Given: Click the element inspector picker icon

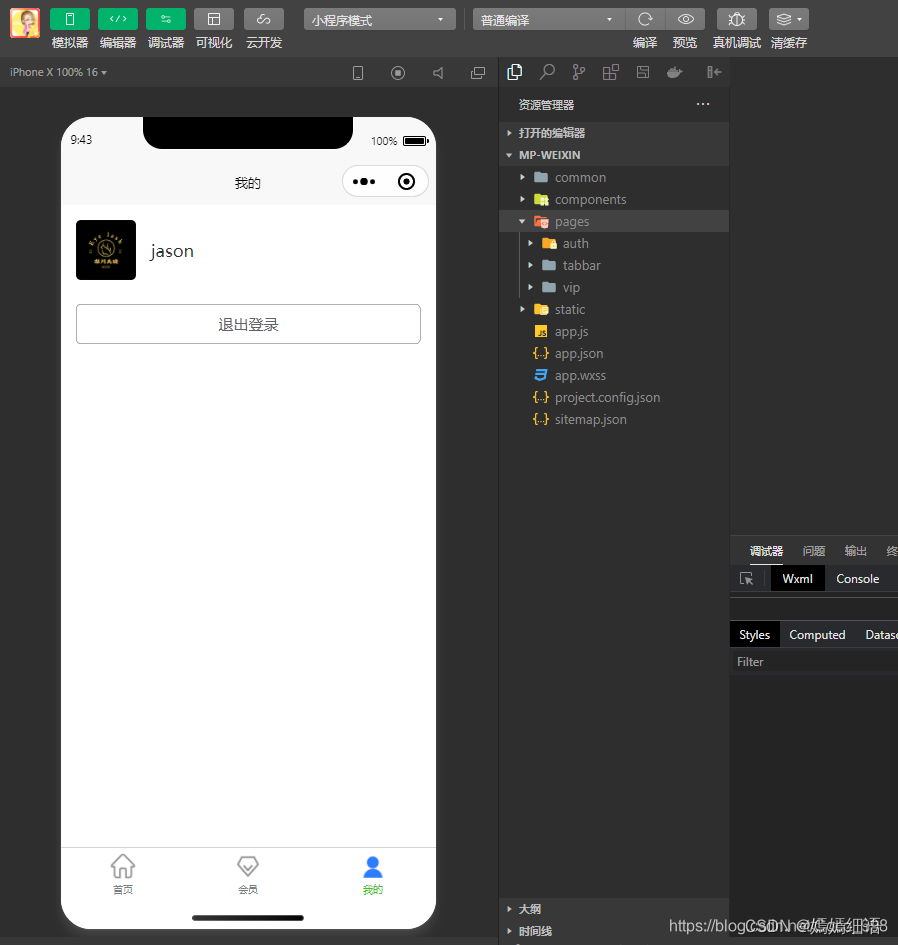Looking at the screenshot, I should 746,579.
